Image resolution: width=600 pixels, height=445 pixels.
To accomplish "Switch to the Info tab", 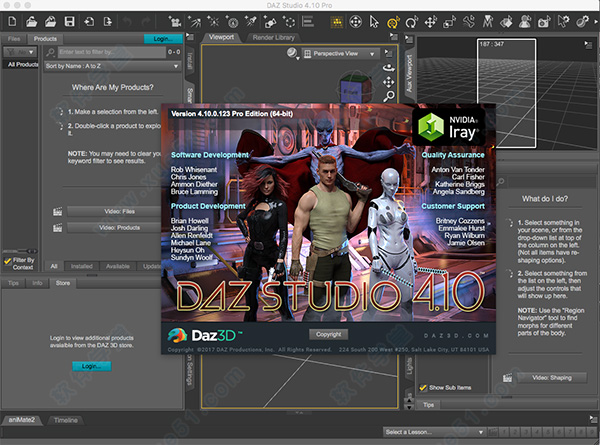I will coord(37,283).
